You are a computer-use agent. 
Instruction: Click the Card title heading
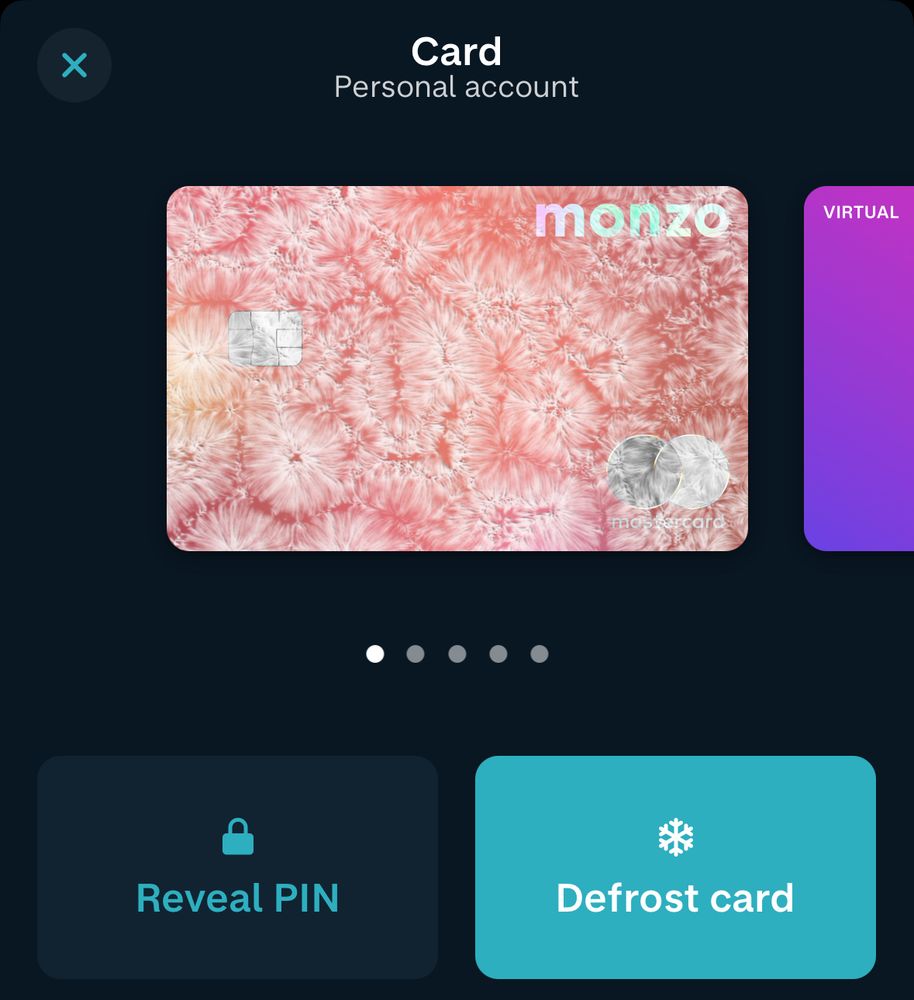[x=456, y=51]
